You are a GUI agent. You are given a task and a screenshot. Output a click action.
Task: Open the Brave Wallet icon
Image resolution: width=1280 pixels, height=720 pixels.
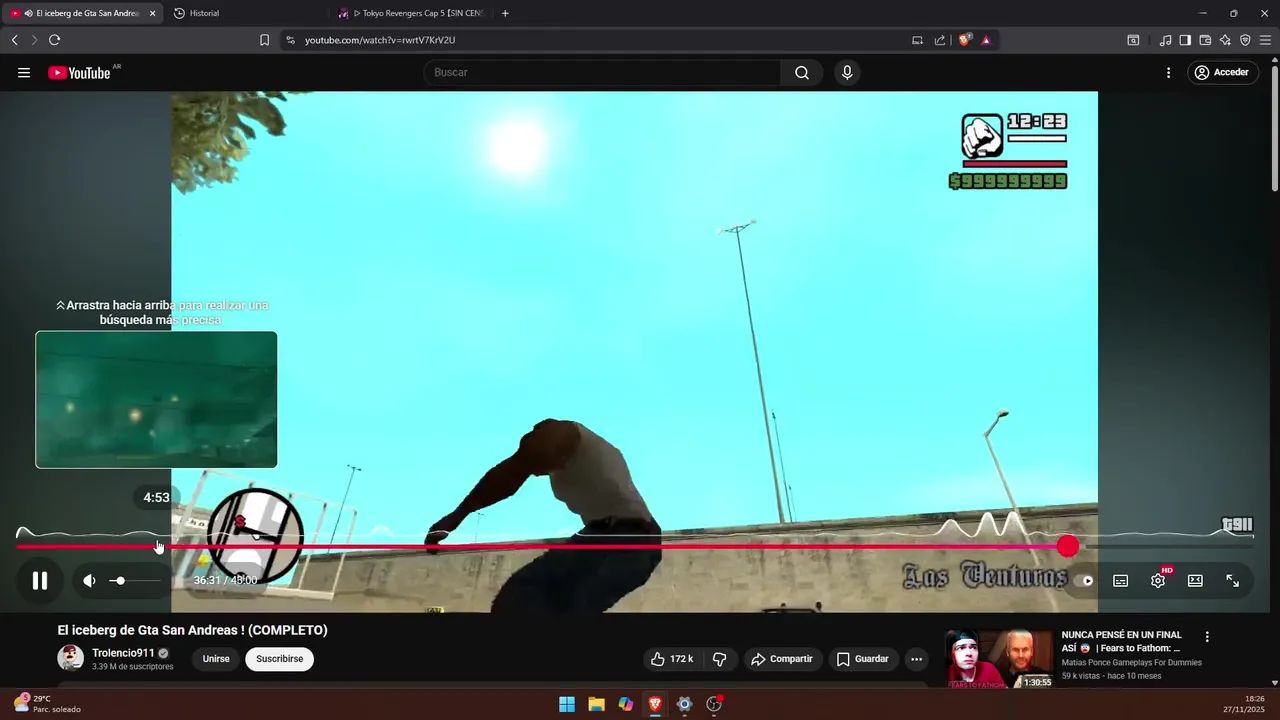(x=1205, y=40)
